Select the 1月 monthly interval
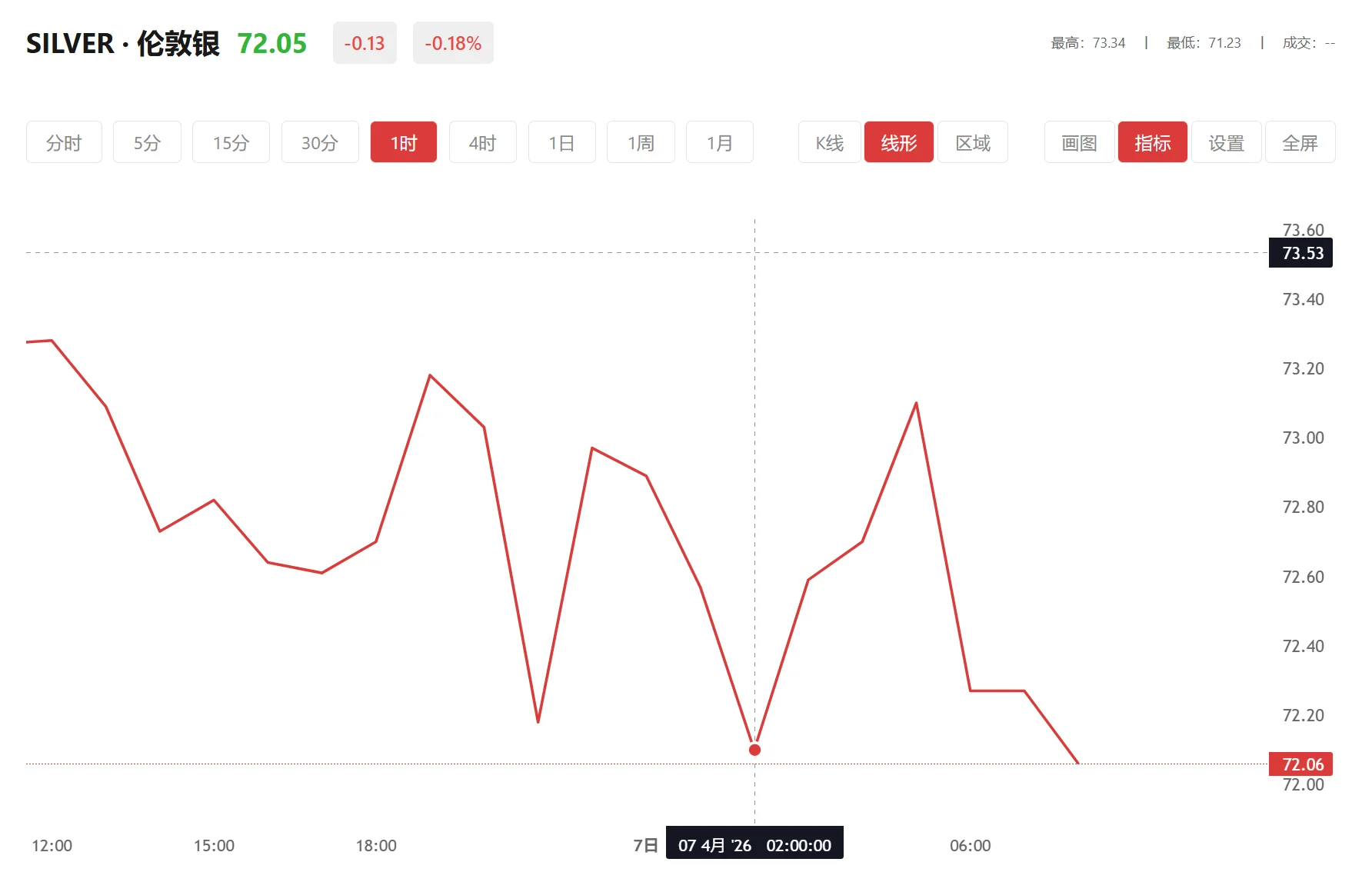This screenshot has width=1372, height=872. (720, 141)
